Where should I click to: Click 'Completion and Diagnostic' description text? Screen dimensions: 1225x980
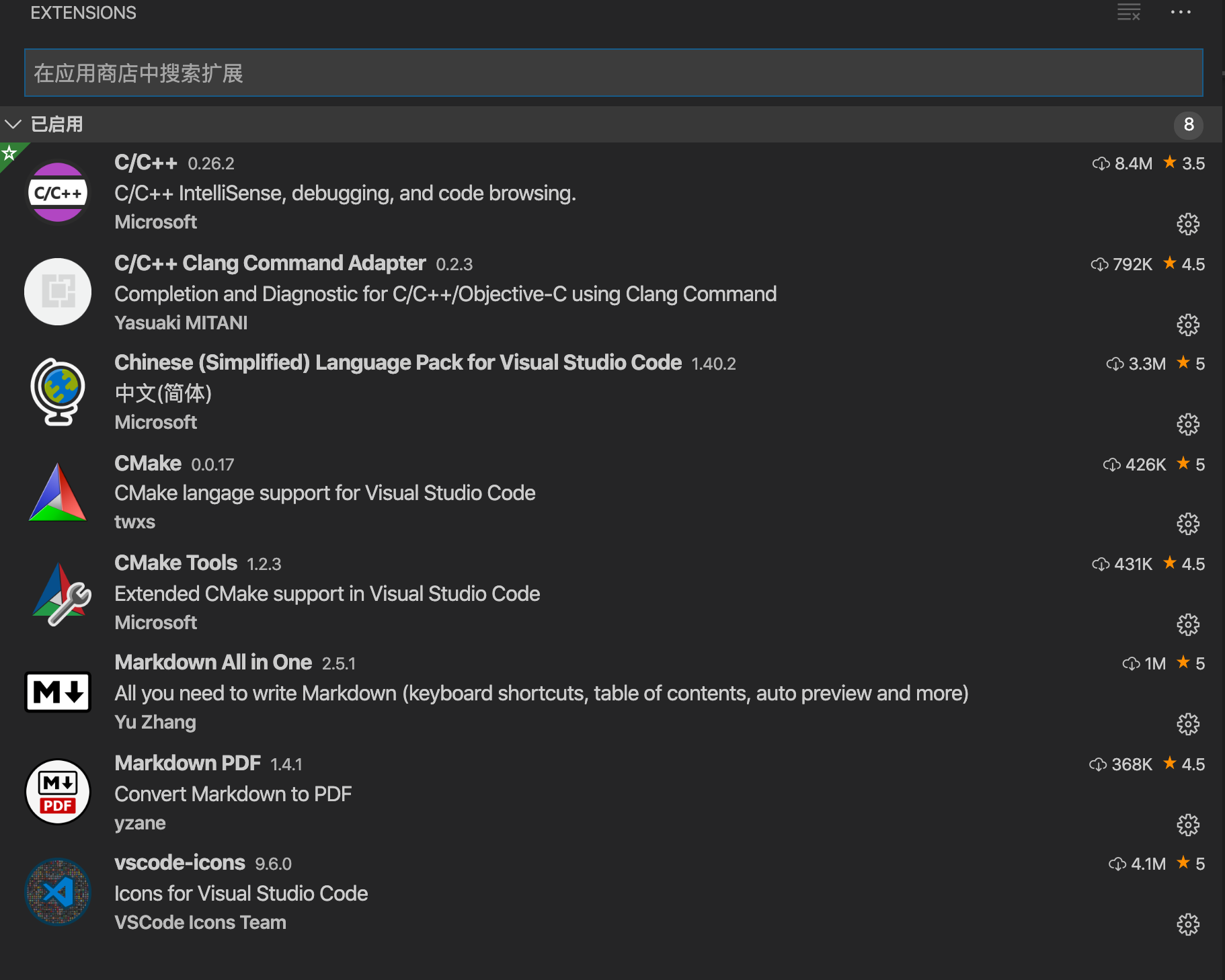pos(446,294)
